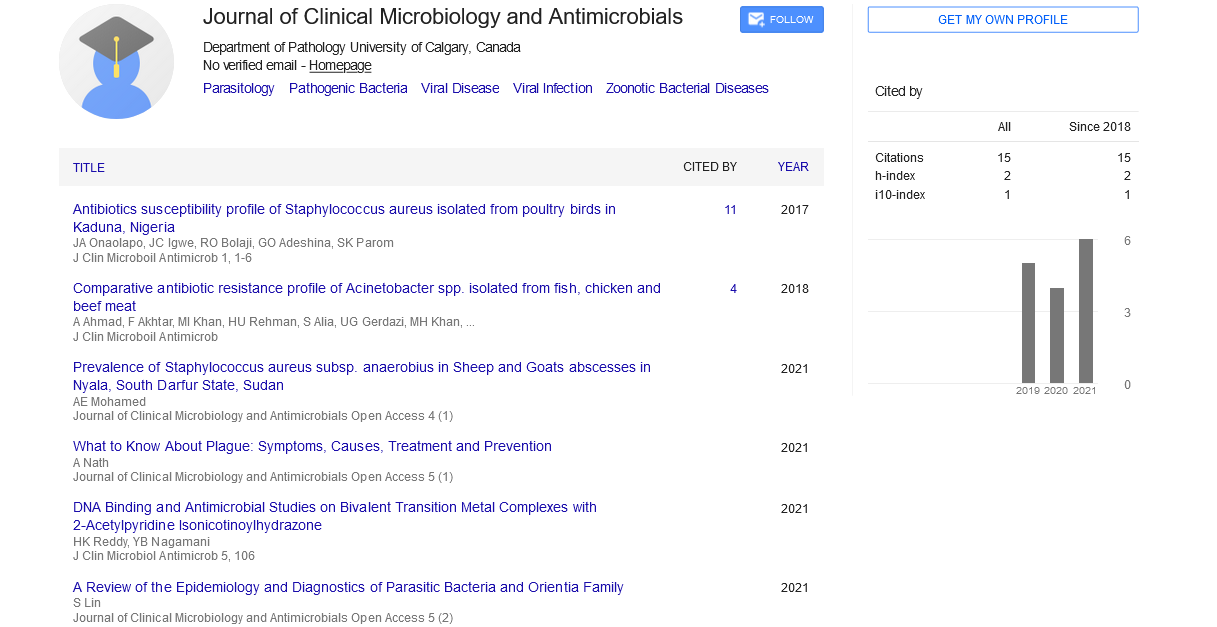Select the Parasitology topic link
The image size is (1217, 627).
coord(238,89)
